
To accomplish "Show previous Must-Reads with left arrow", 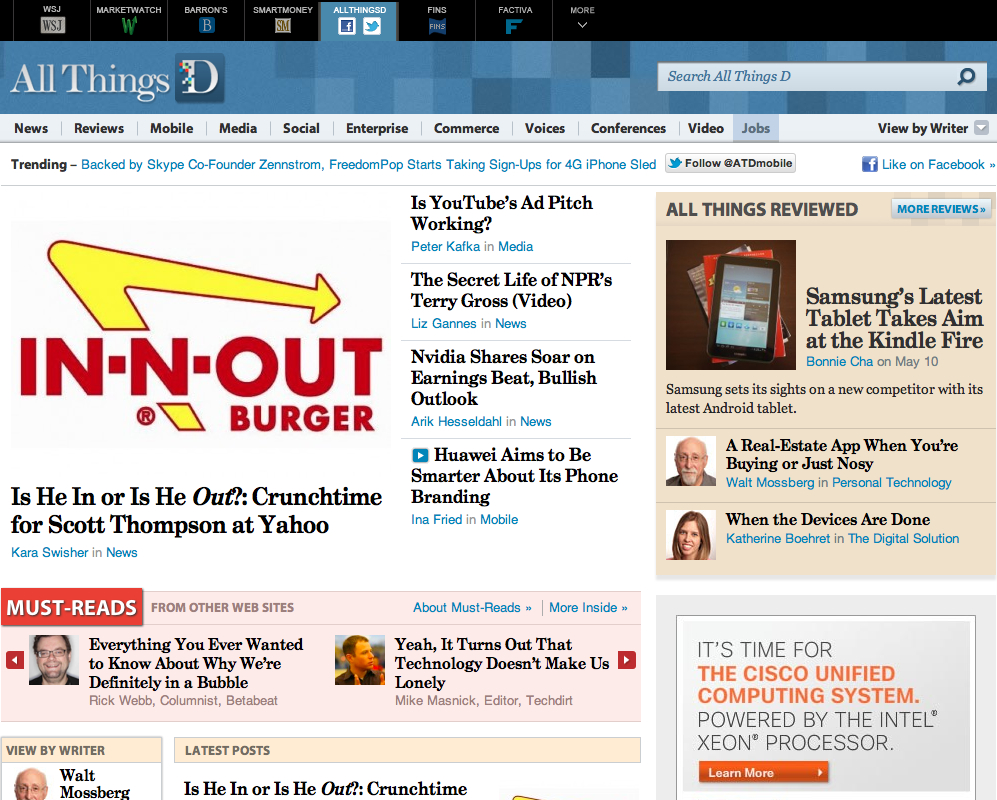I will click(x=15, y=660).
